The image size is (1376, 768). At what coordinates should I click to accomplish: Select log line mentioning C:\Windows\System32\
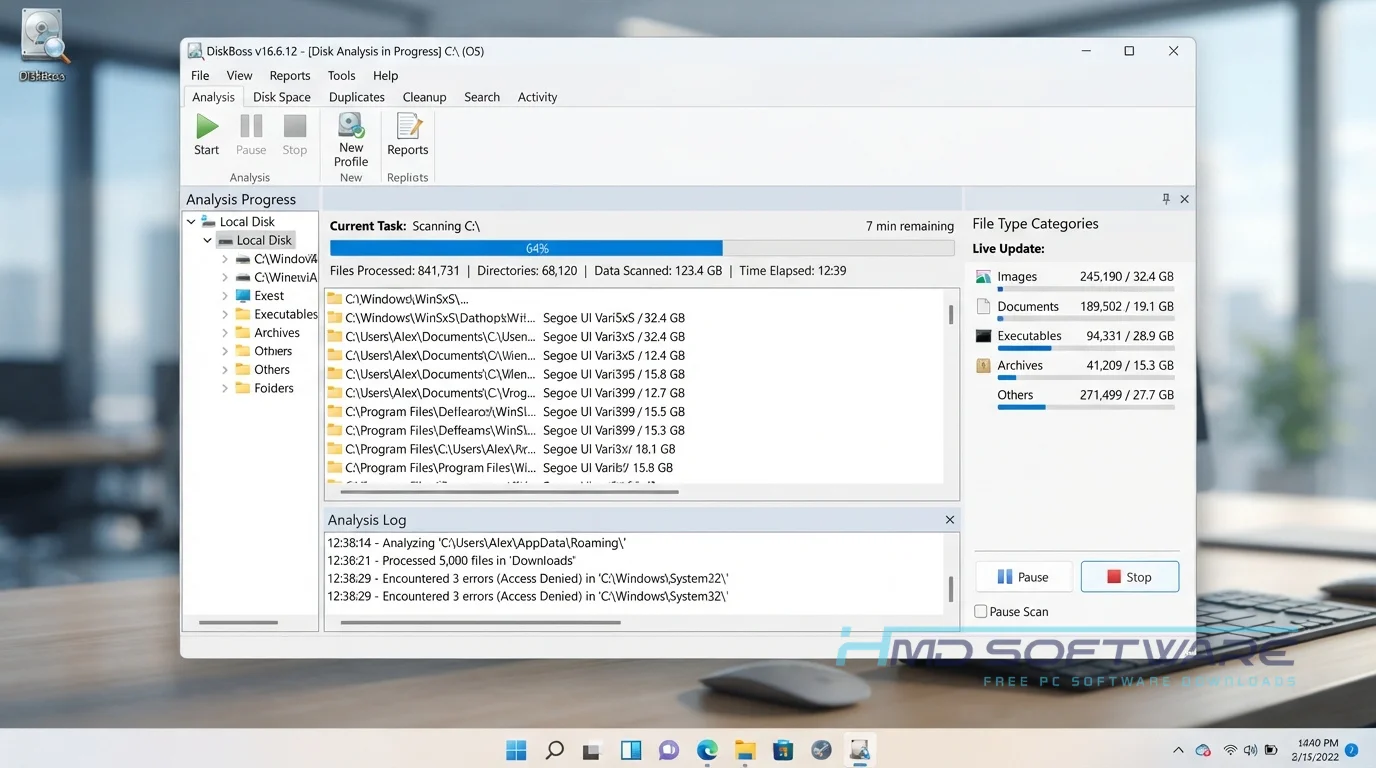pos(528,596)
